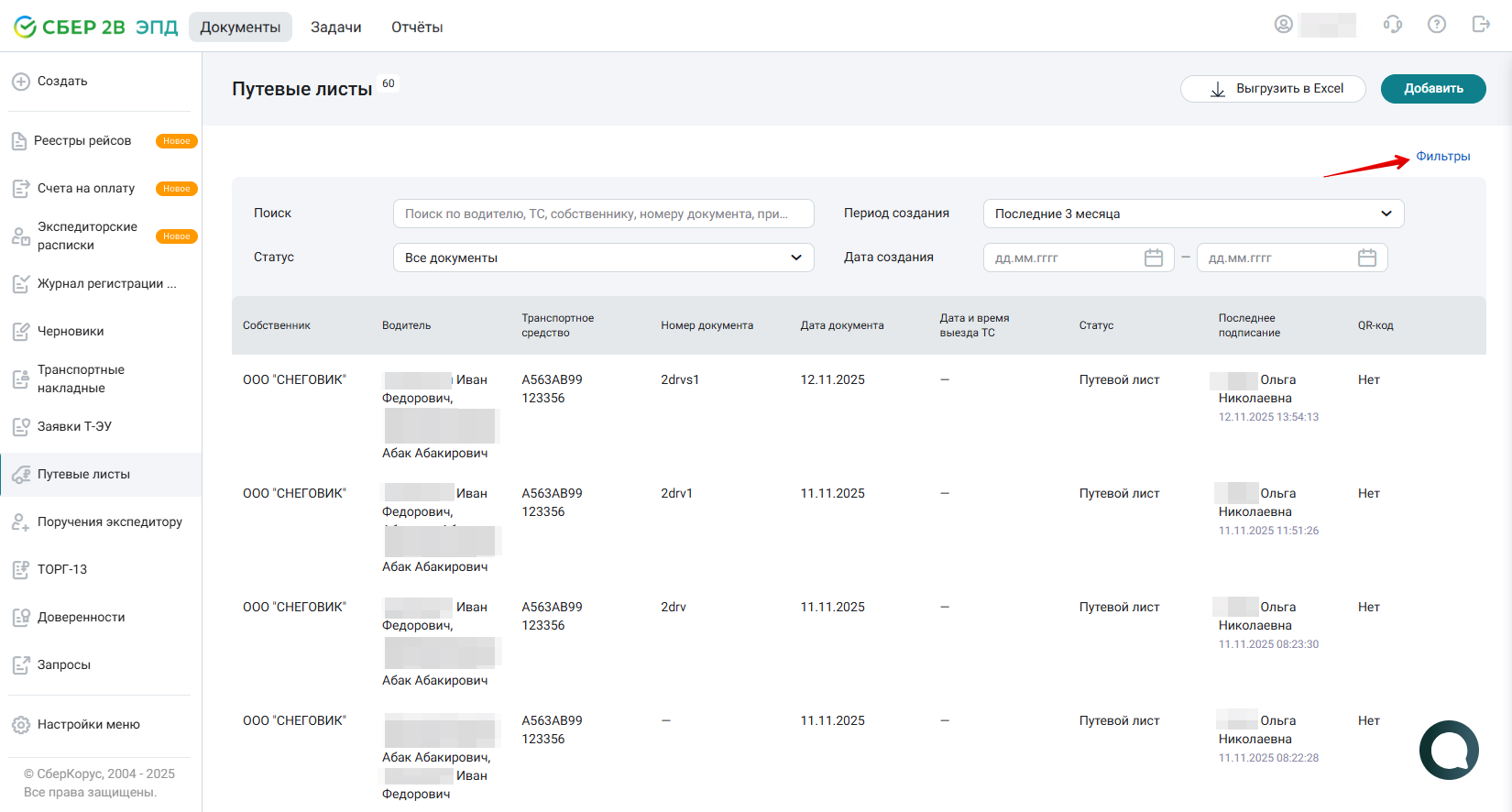Open calendar for start creation date
Image resolution: width=1512 pixels, height=812 pixels.
click(1154, 258)
